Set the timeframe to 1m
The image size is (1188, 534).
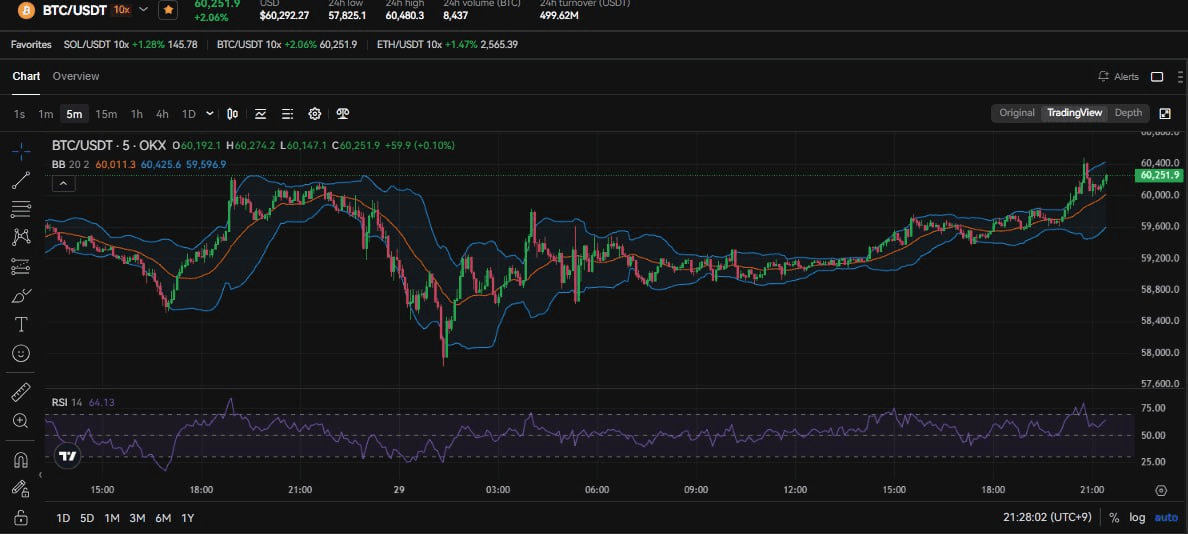tap(45, 114)
